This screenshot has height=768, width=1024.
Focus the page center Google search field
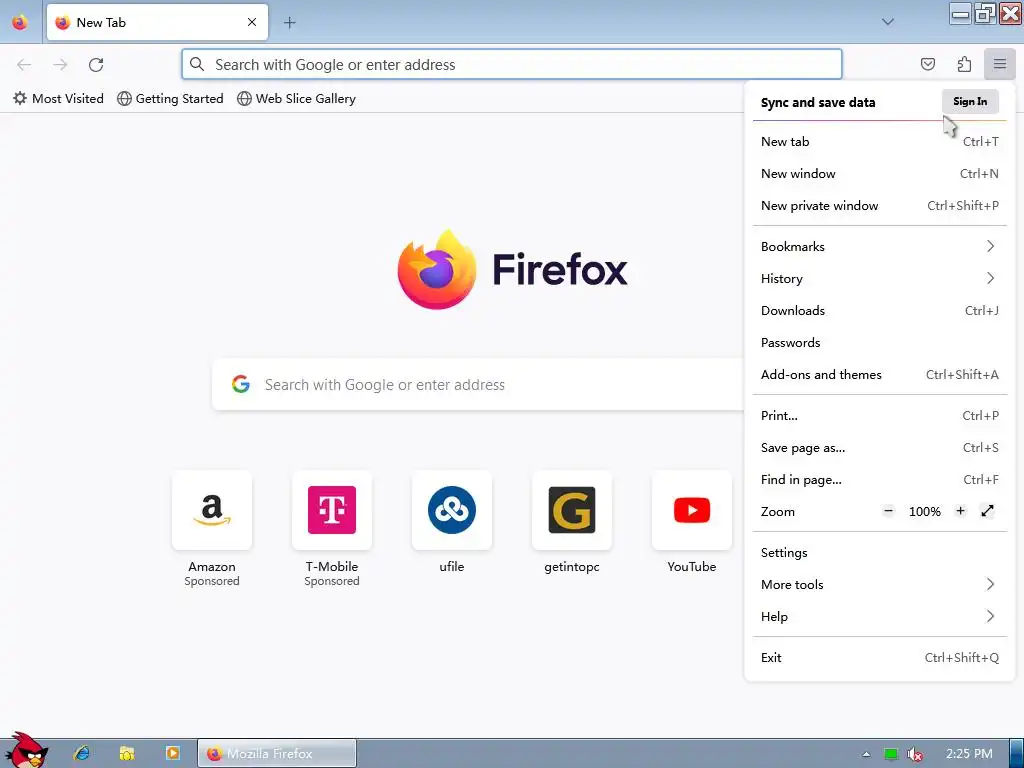click(x=478, y=384)
